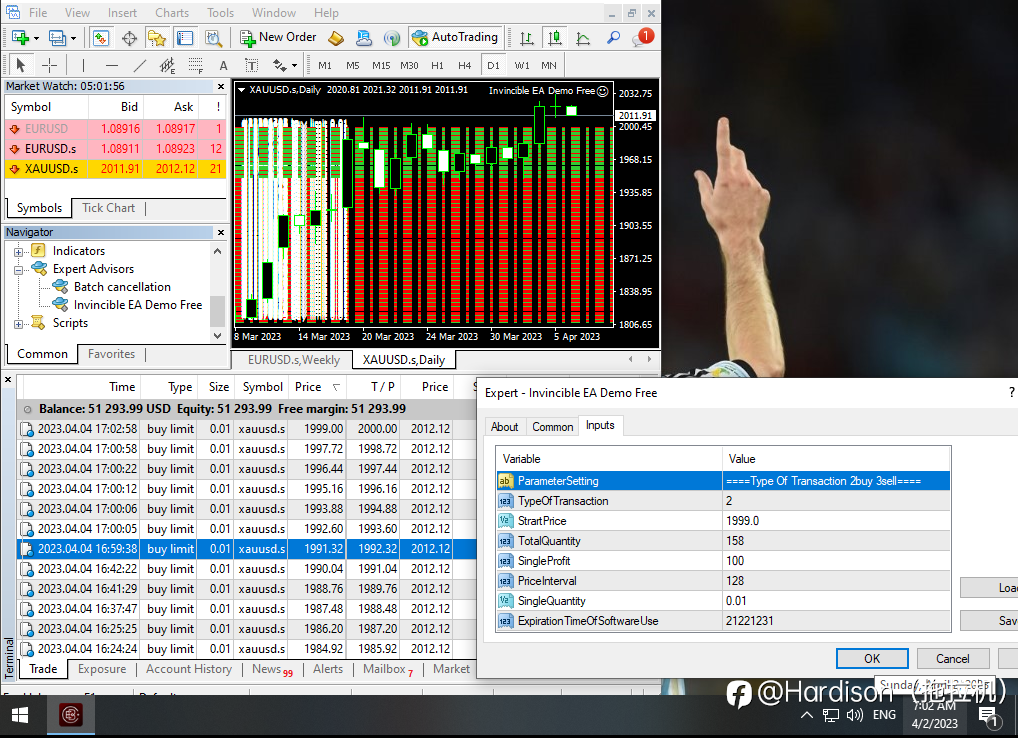
Task: Select the XAUUSD.s row in Market Watch
Action: pos(116,169)
